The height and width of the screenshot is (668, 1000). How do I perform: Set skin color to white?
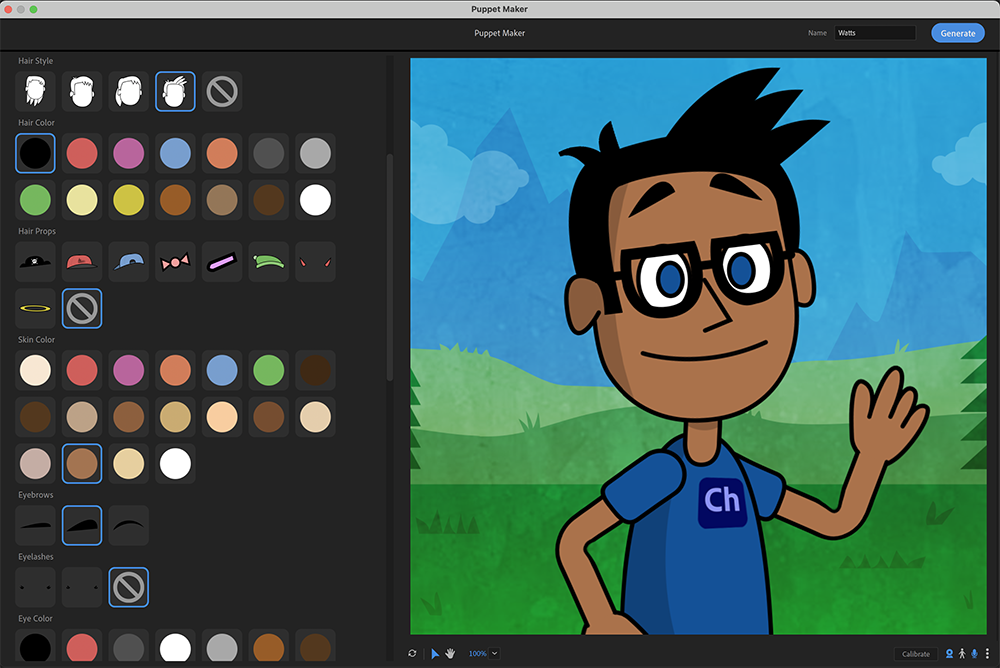[x=175, y=463]
